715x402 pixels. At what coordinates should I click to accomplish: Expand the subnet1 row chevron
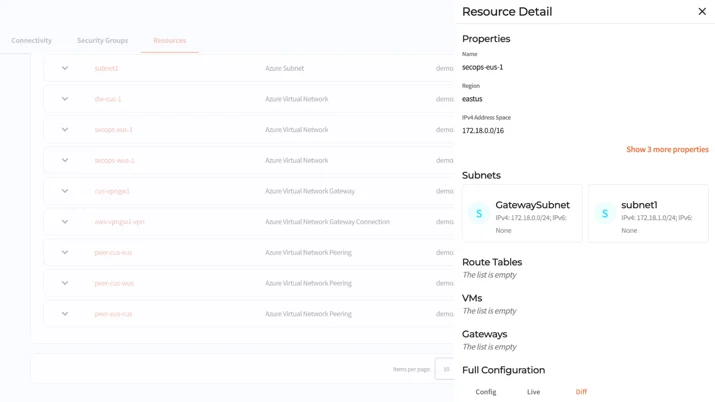[65, 68]
